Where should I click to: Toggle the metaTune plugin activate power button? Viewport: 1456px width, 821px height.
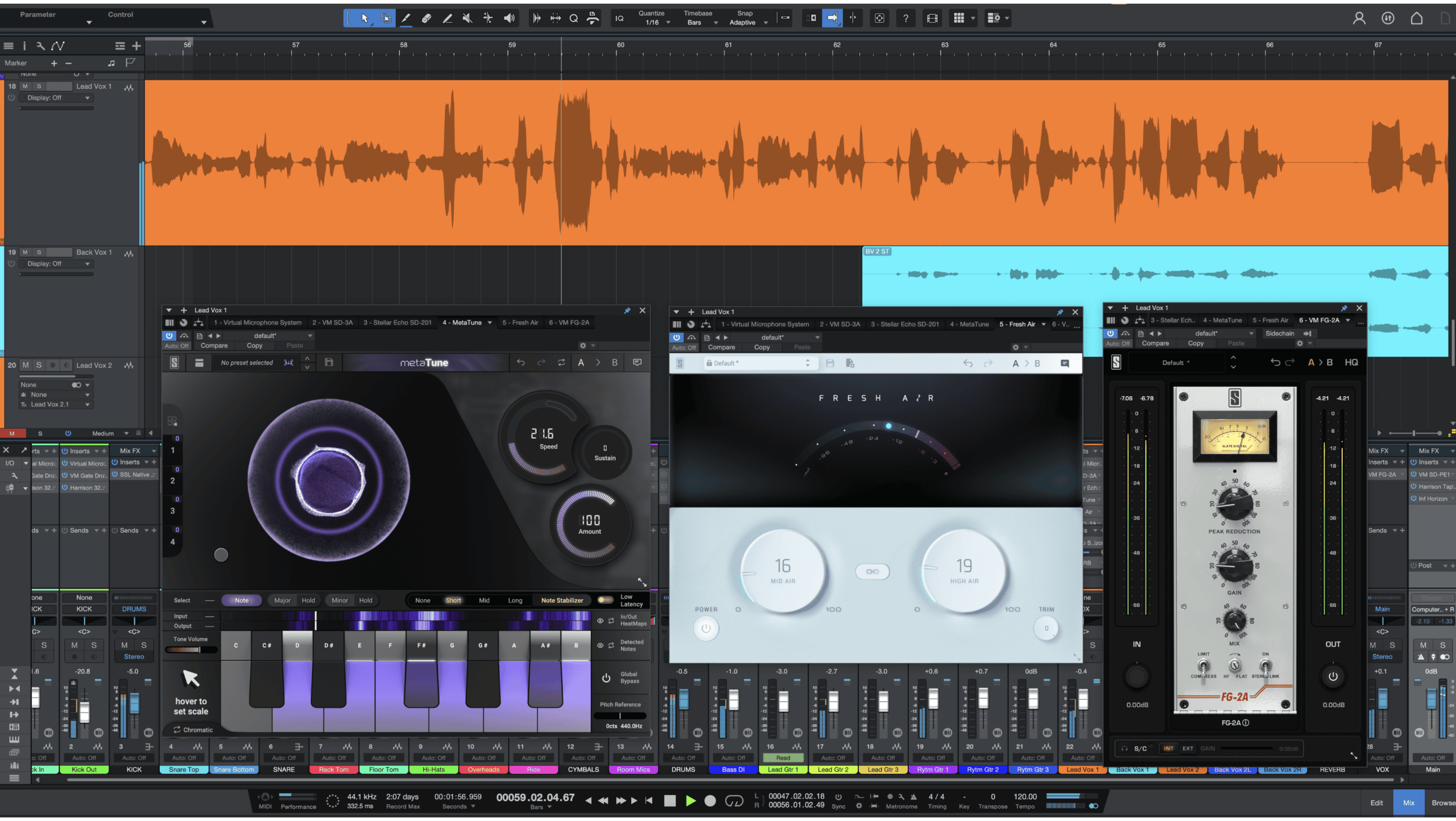pyautogui.click(x=169, y=335)
